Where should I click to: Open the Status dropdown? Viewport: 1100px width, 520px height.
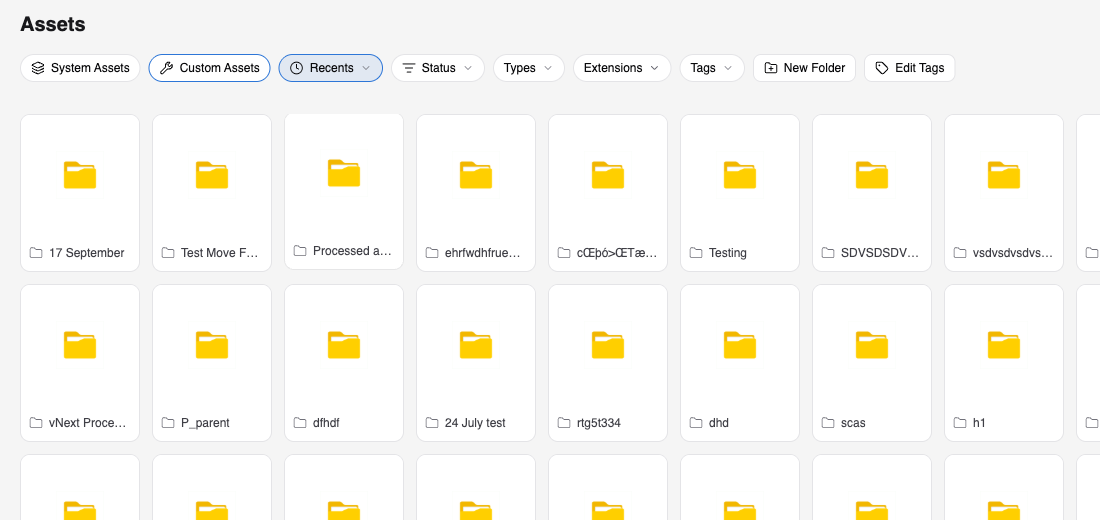(438, 68)
